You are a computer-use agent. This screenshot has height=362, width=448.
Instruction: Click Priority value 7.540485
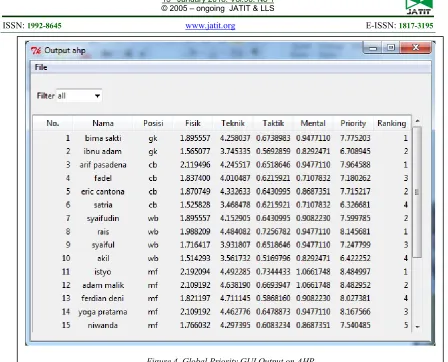click(355, 325)
